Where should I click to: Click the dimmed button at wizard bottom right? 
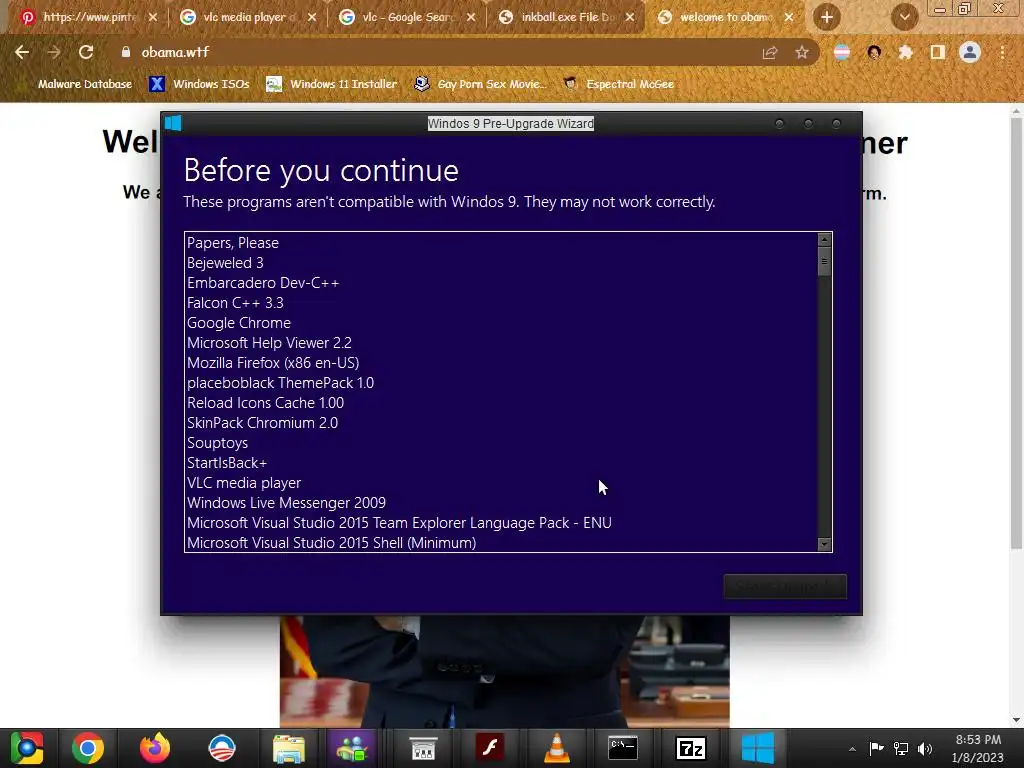pyautogui.click(x=785, y=586)
